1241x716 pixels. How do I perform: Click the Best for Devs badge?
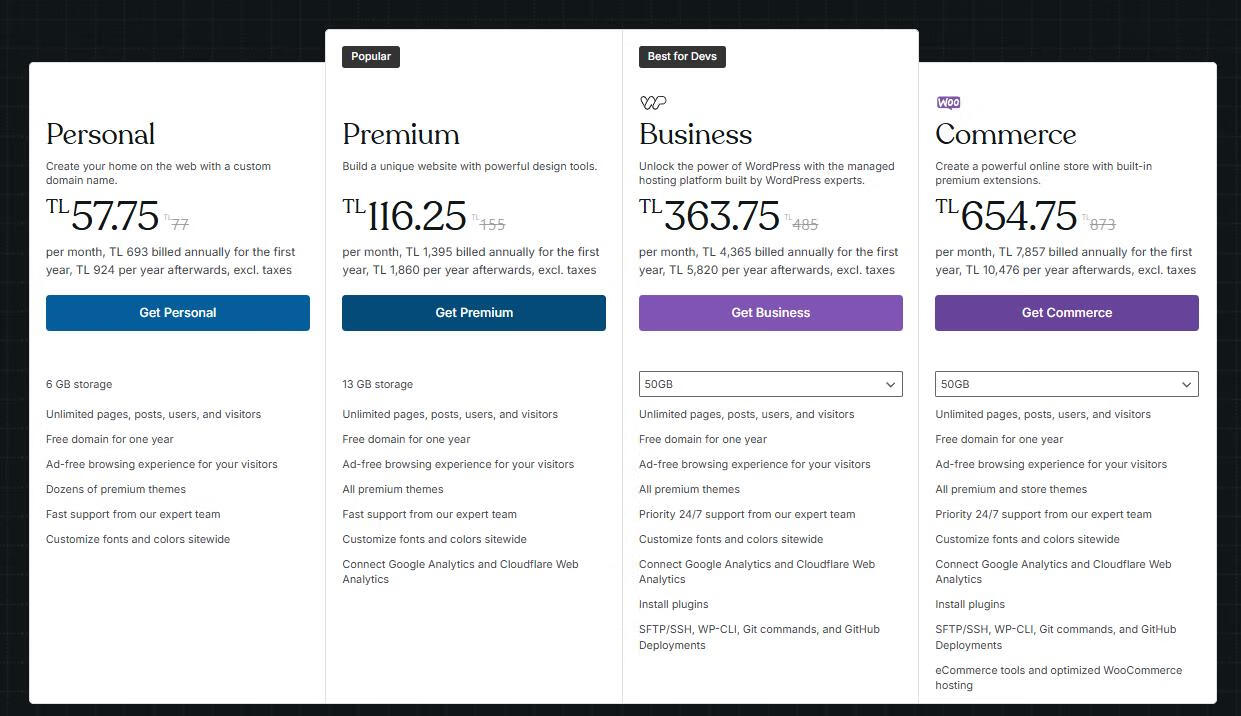(682, 57)
